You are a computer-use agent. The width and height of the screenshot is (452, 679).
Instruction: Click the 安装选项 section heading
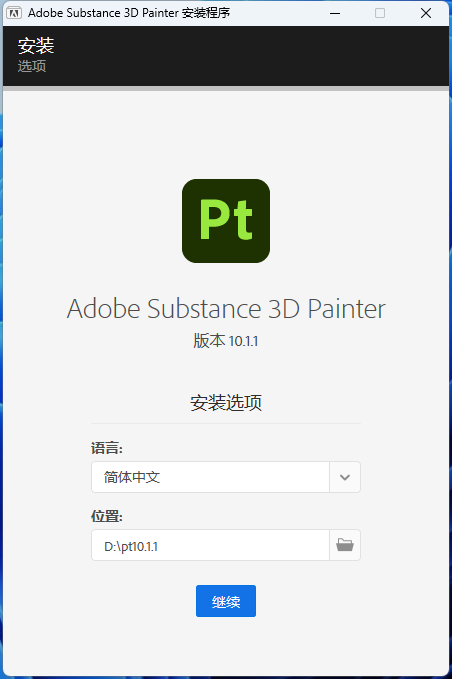coord(226,403)
